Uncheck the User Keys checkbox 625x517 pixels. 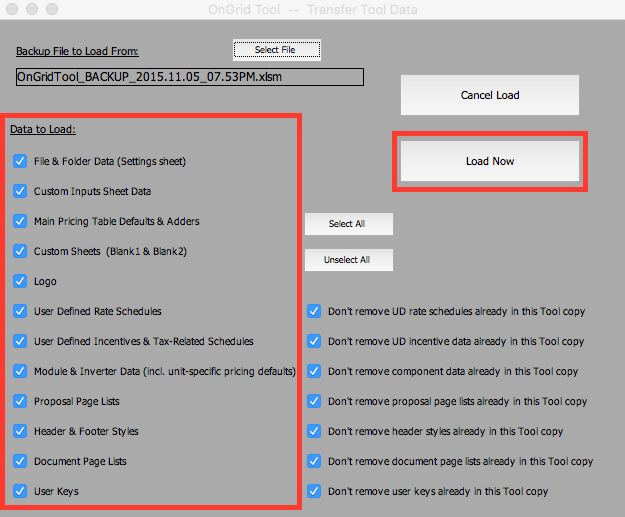tap(21, 491)
